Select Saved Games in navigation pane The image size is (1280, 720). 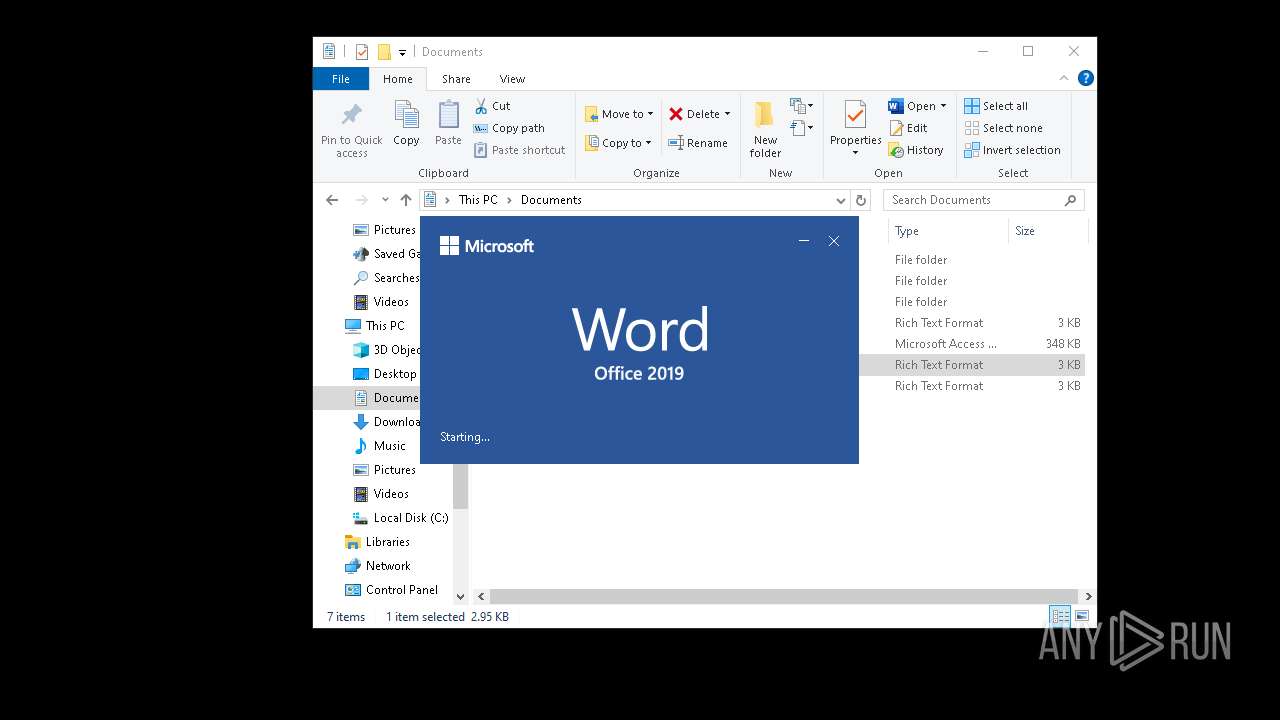[386, 254]
